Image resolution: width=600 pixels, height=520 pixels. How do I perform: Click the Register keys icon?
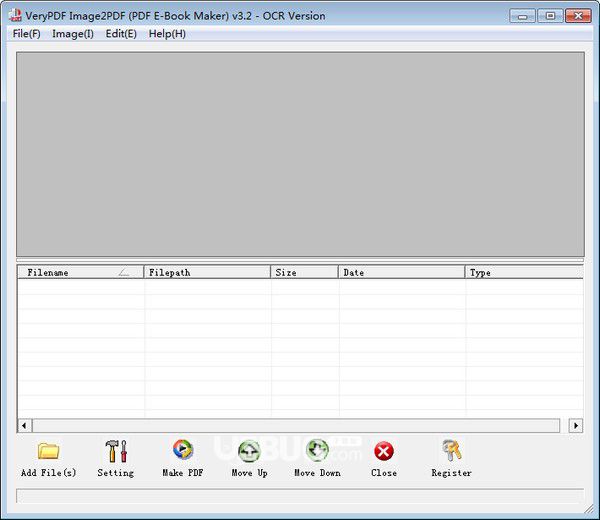pos(452,450)
